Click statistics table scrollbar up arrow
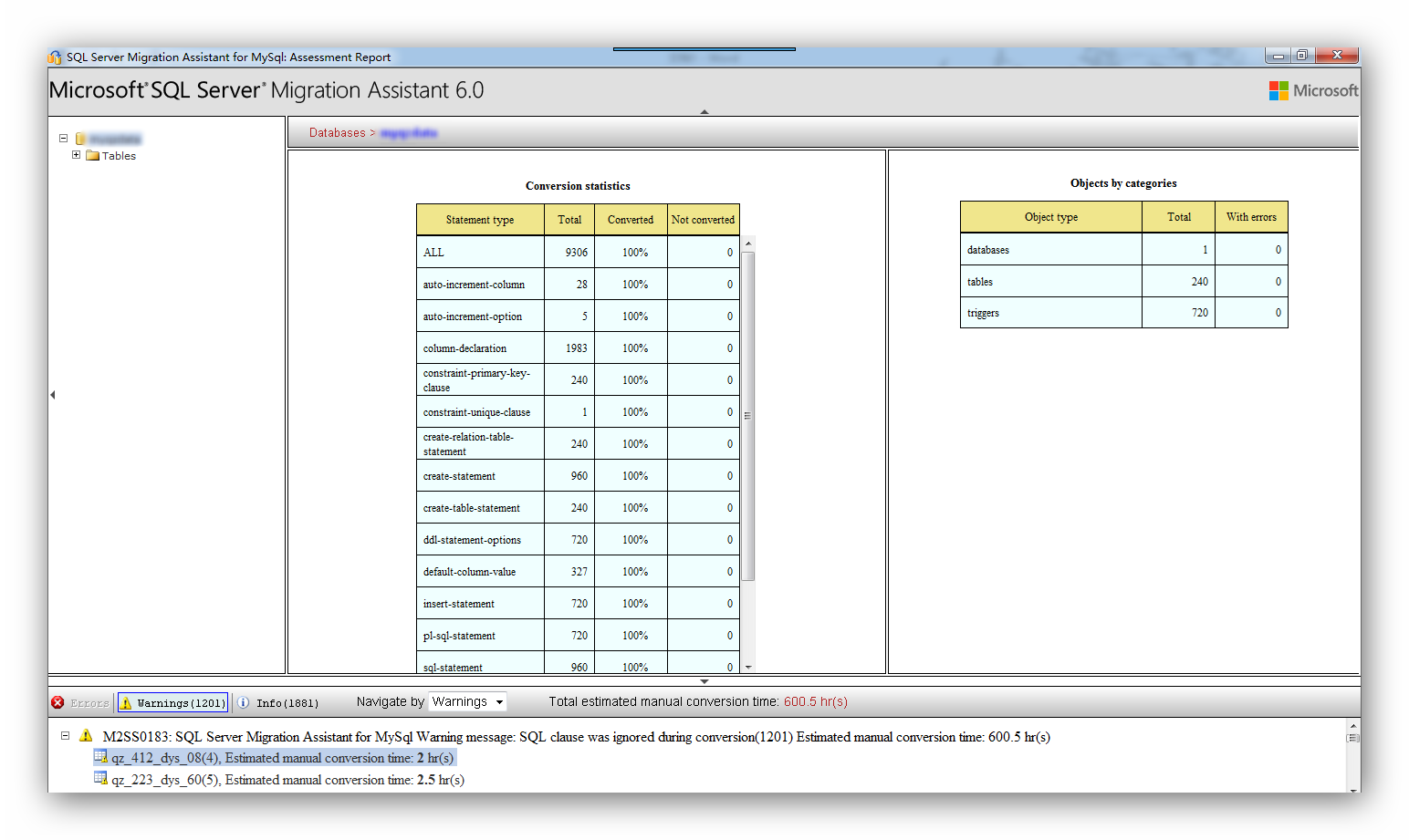The image size is (1409, 840). click(748, 244)
